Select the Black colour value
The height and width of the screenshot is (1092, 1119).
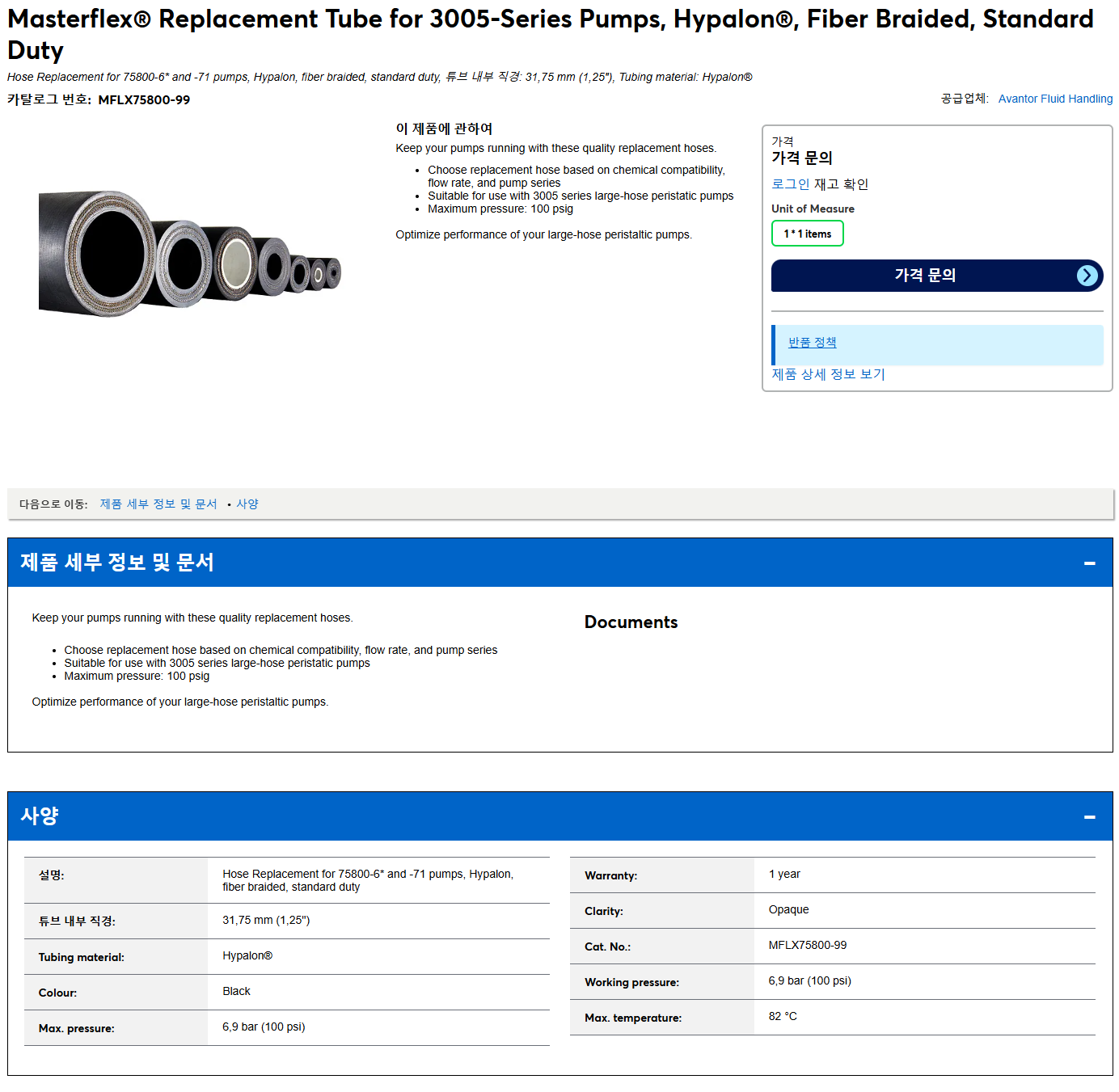tap(236, 991)
